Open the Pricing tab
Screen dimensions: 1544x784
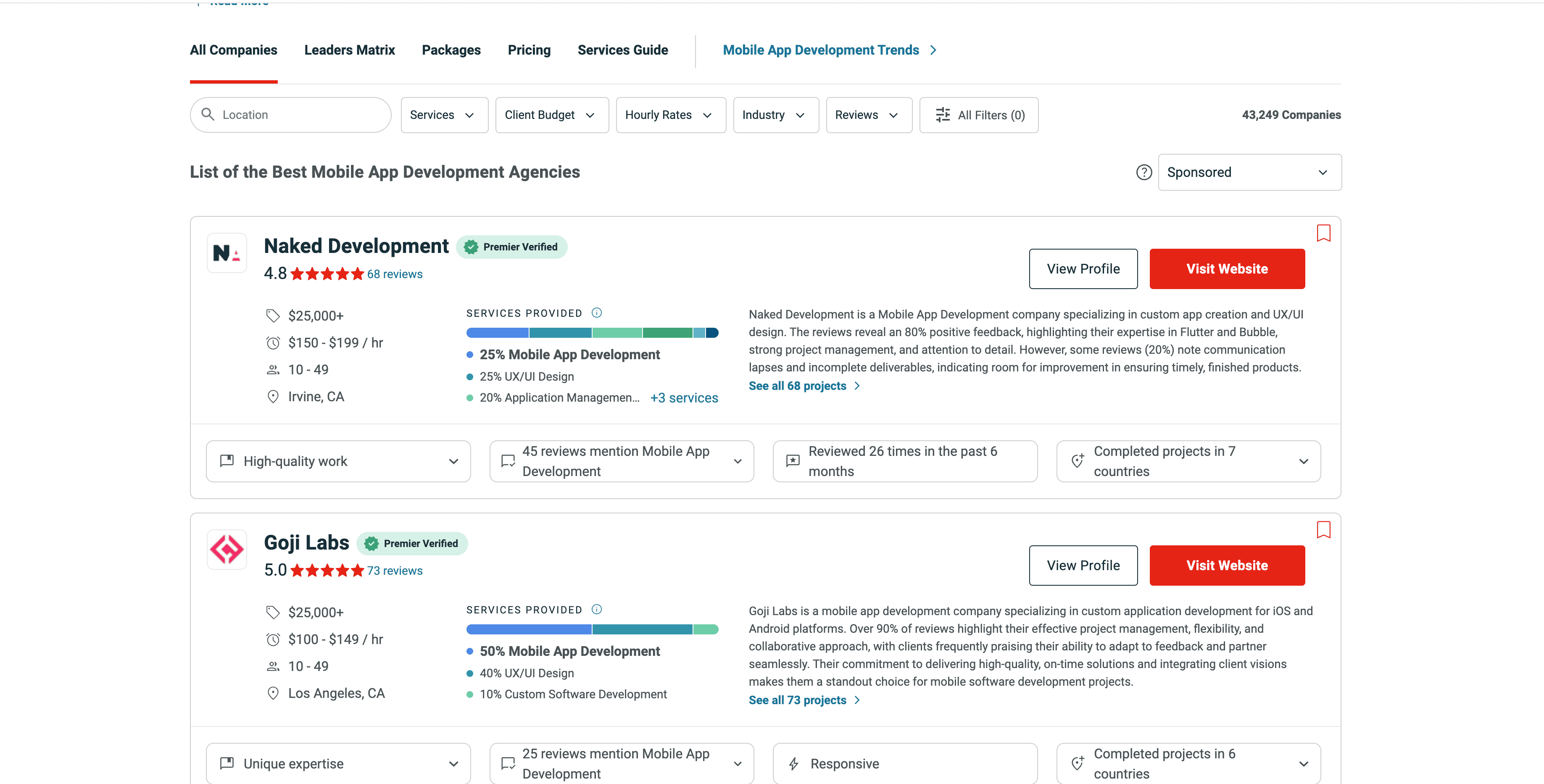[529, 50]
